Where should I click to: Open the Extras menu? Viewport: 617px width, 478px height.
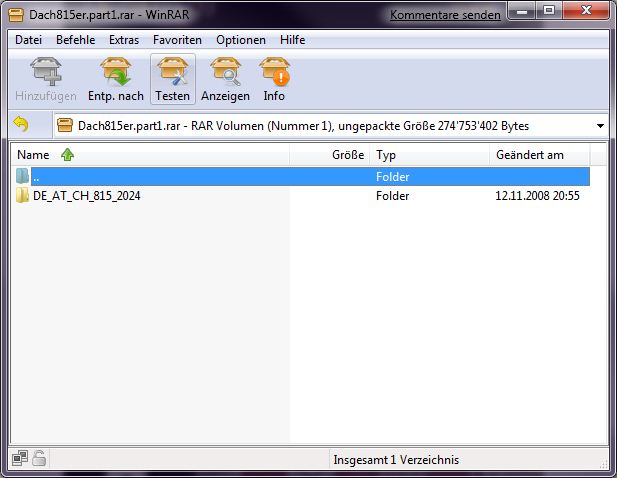pos(124,40)
